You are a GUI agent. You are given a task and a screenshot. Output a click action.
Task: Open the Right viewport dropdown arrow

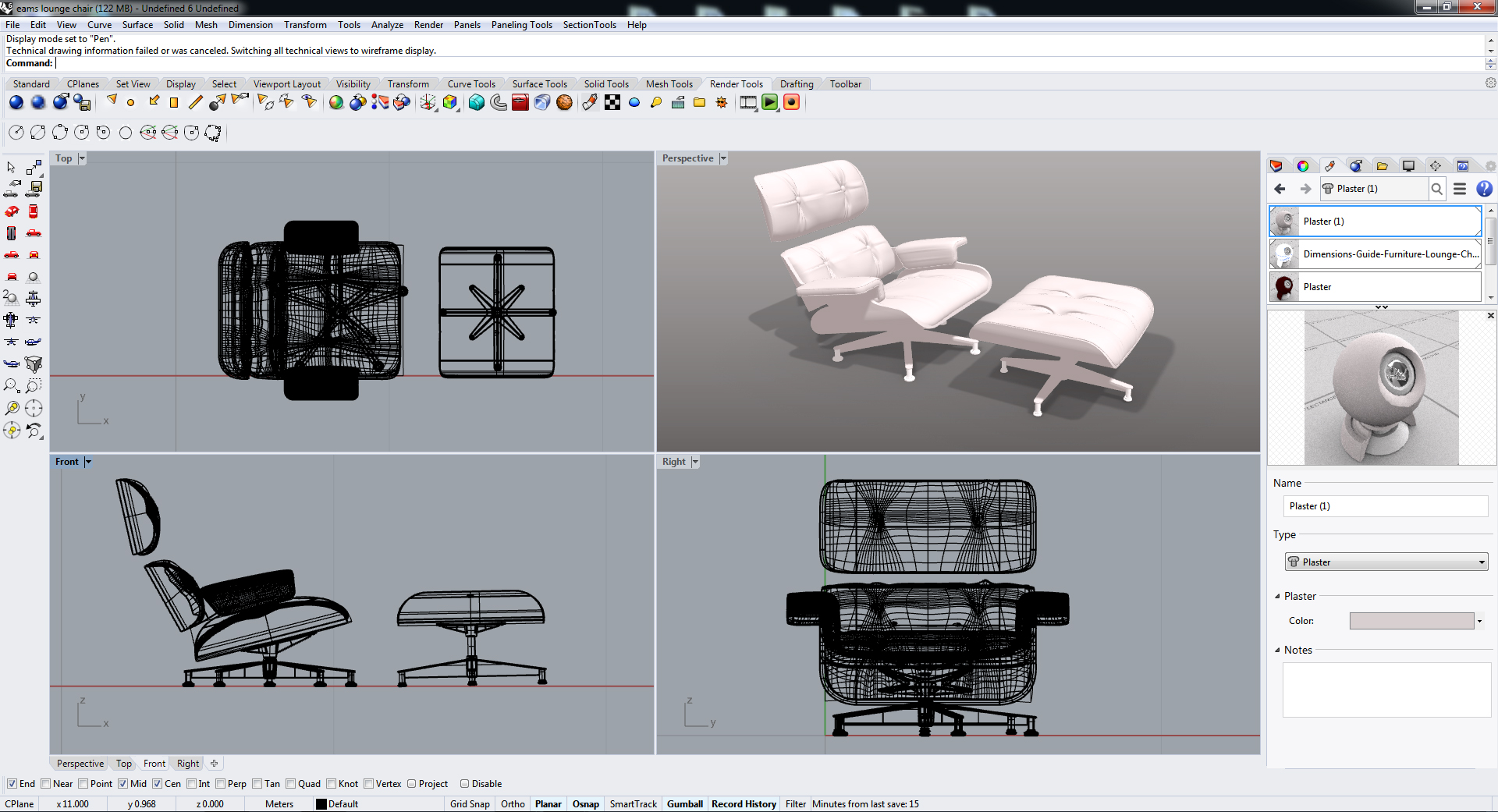695,462
